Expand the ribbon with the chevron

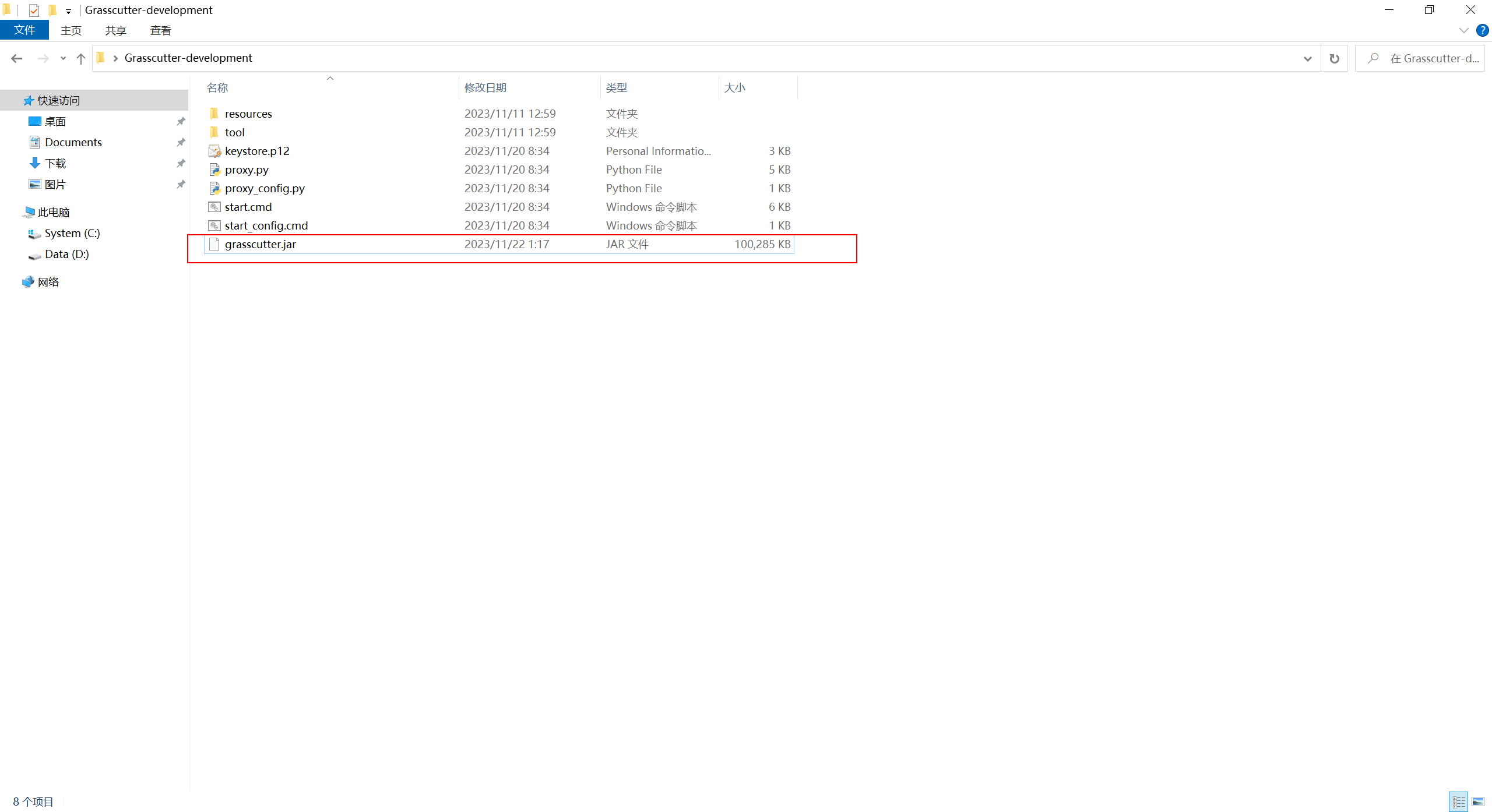(x=1463, y=30)
